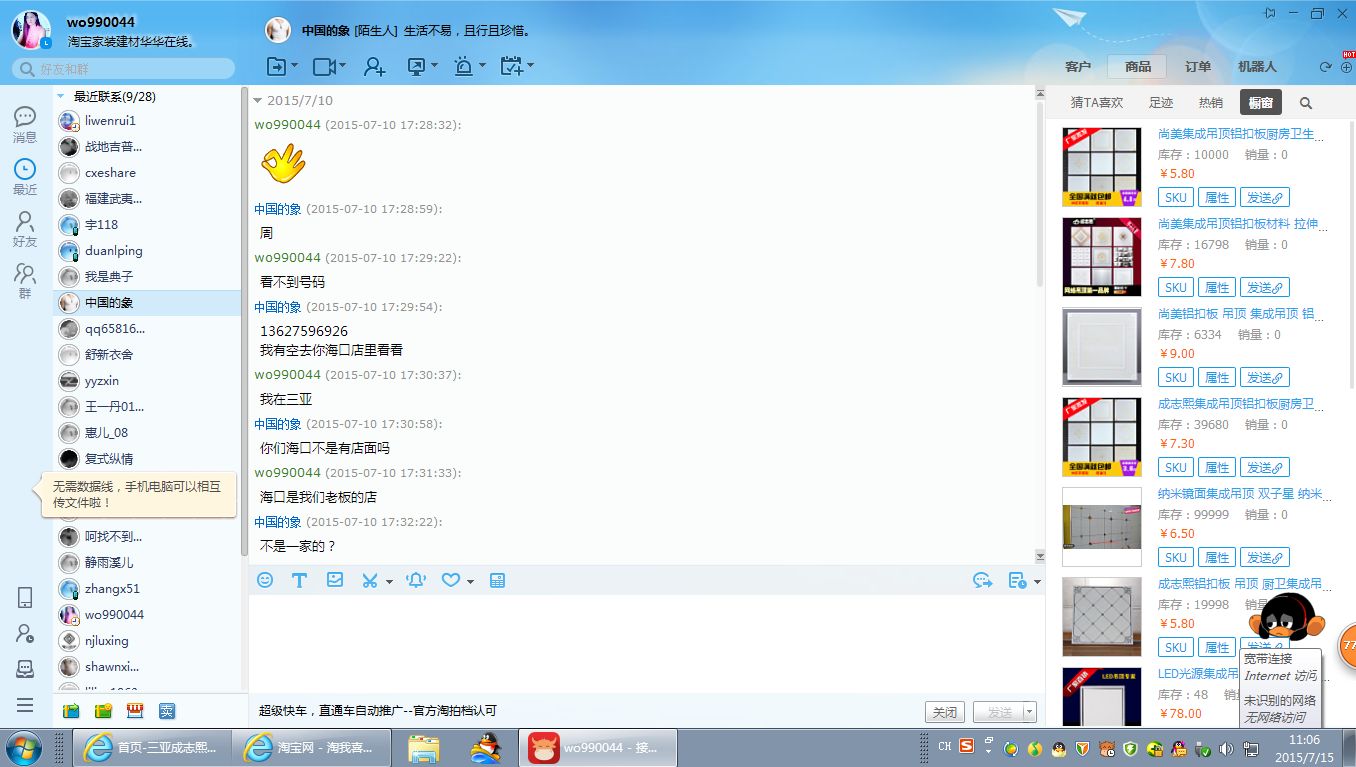1356x767 pixels.
Task: Select contact duanlping in the list
Action: tap(147, 251)
